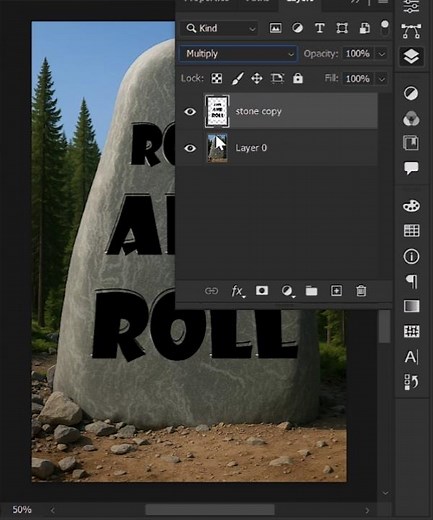Click the vertical scrollbar down arrow

click(x=385, y=493)
